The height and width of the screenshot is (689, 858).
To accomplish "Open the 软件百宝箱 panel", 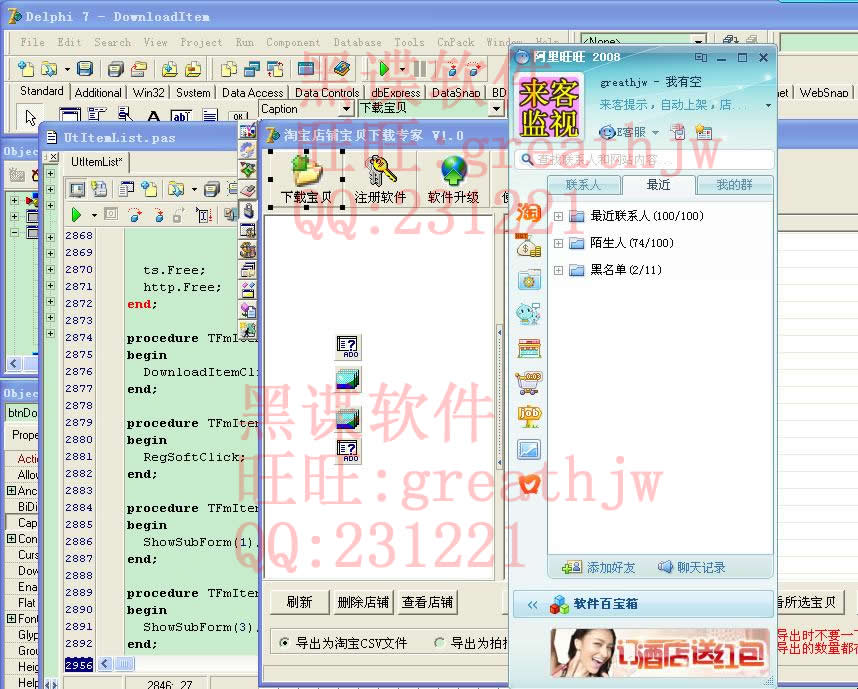I will coord(644,604).
